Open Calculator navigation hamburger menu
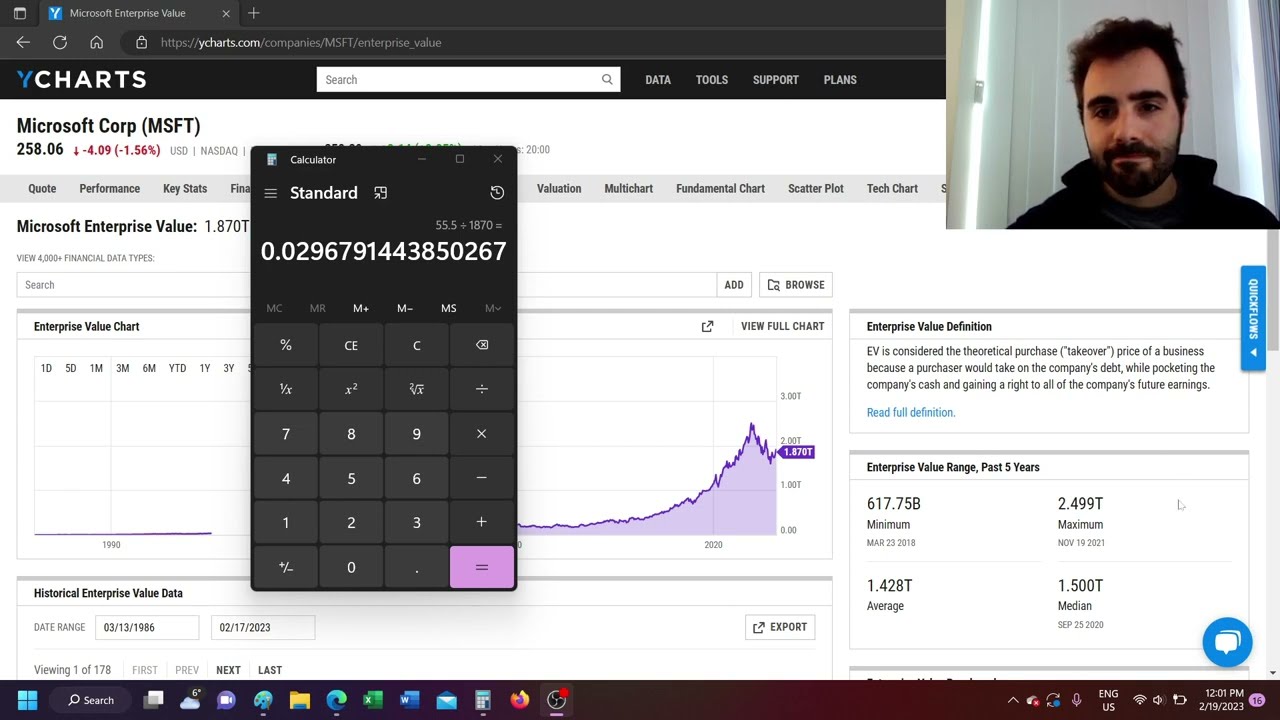 (270, 193)
